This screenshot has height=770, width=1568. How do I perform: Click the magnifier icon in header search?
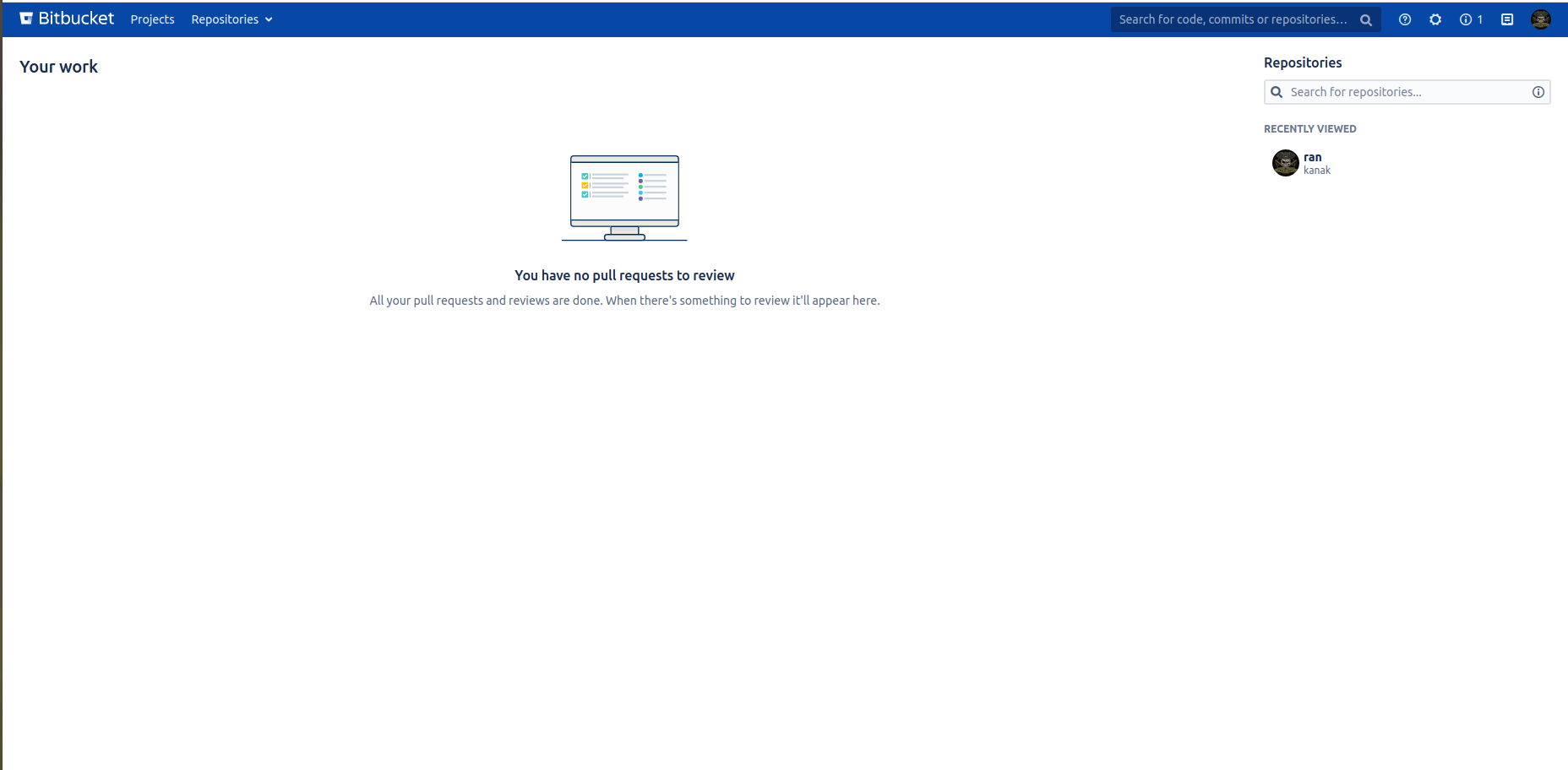point(1366,20)
